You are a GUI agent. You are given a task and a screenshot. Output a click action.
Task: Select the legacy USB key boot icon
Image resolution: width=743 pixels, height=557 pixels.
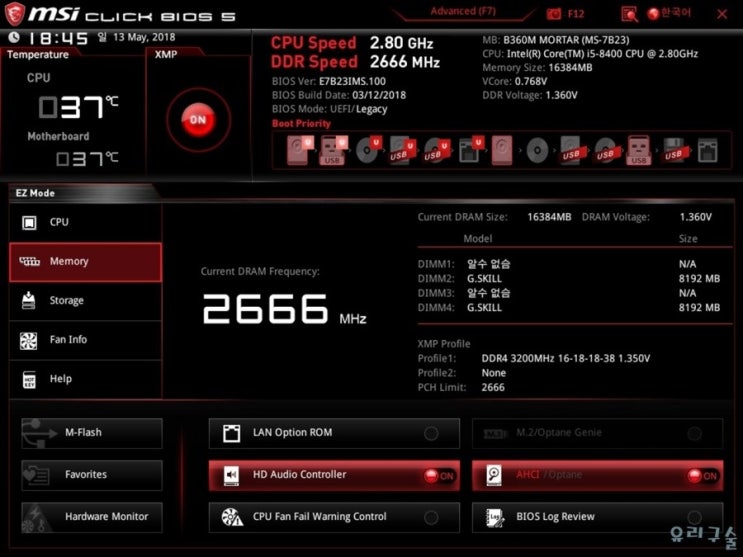point(639,150)
